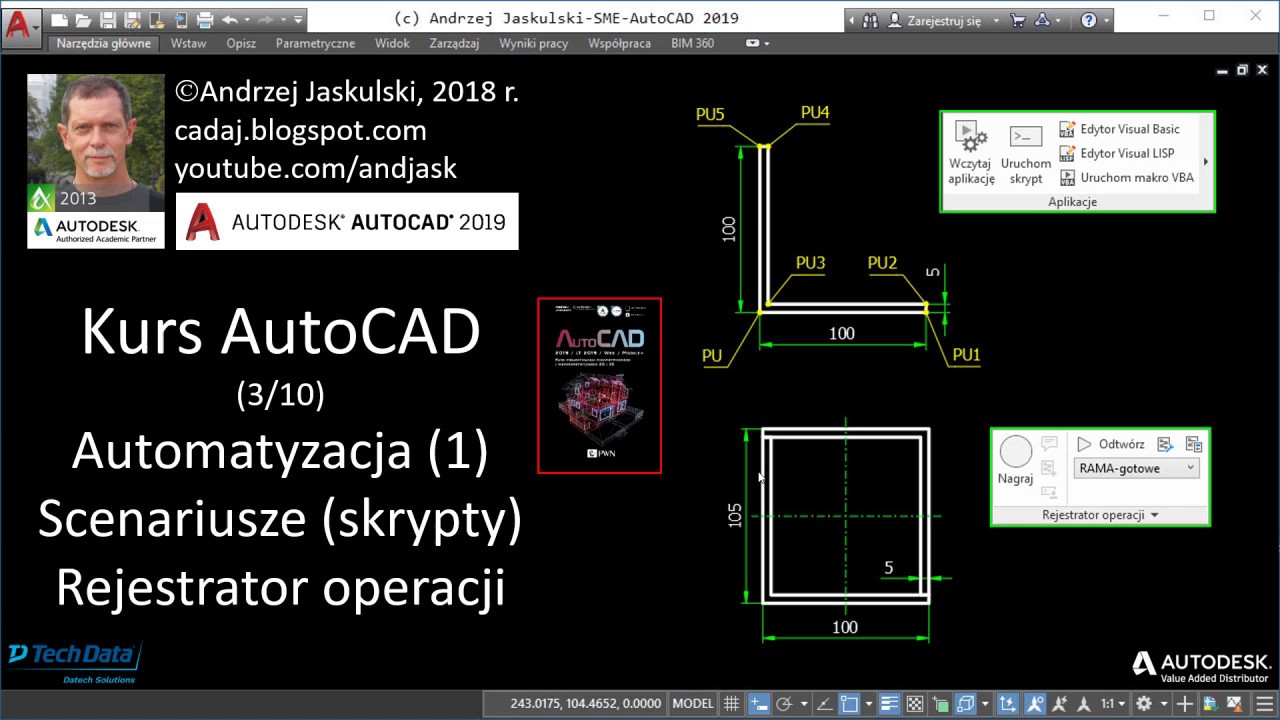This screenshot has height=720, width=1280.
Task: Click the binoculars search icon
Action: [870, 20]
